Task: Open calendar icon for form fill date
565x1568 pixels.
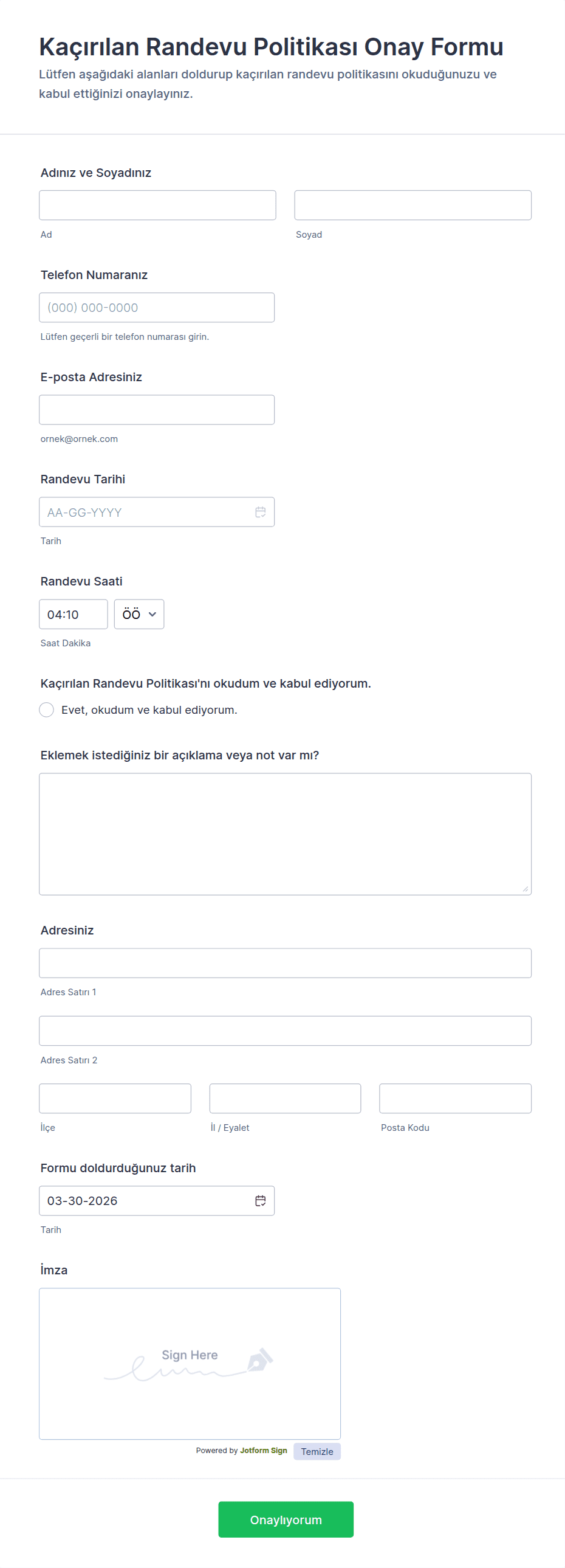Action: (260, 1200)
